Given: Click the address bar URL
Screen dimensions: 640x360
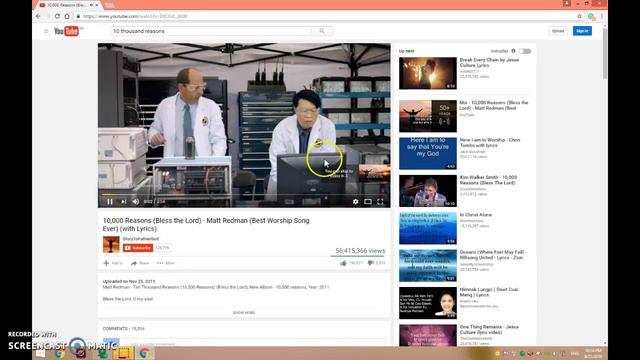Looking at the screenshot, I should tap(135, 16).
